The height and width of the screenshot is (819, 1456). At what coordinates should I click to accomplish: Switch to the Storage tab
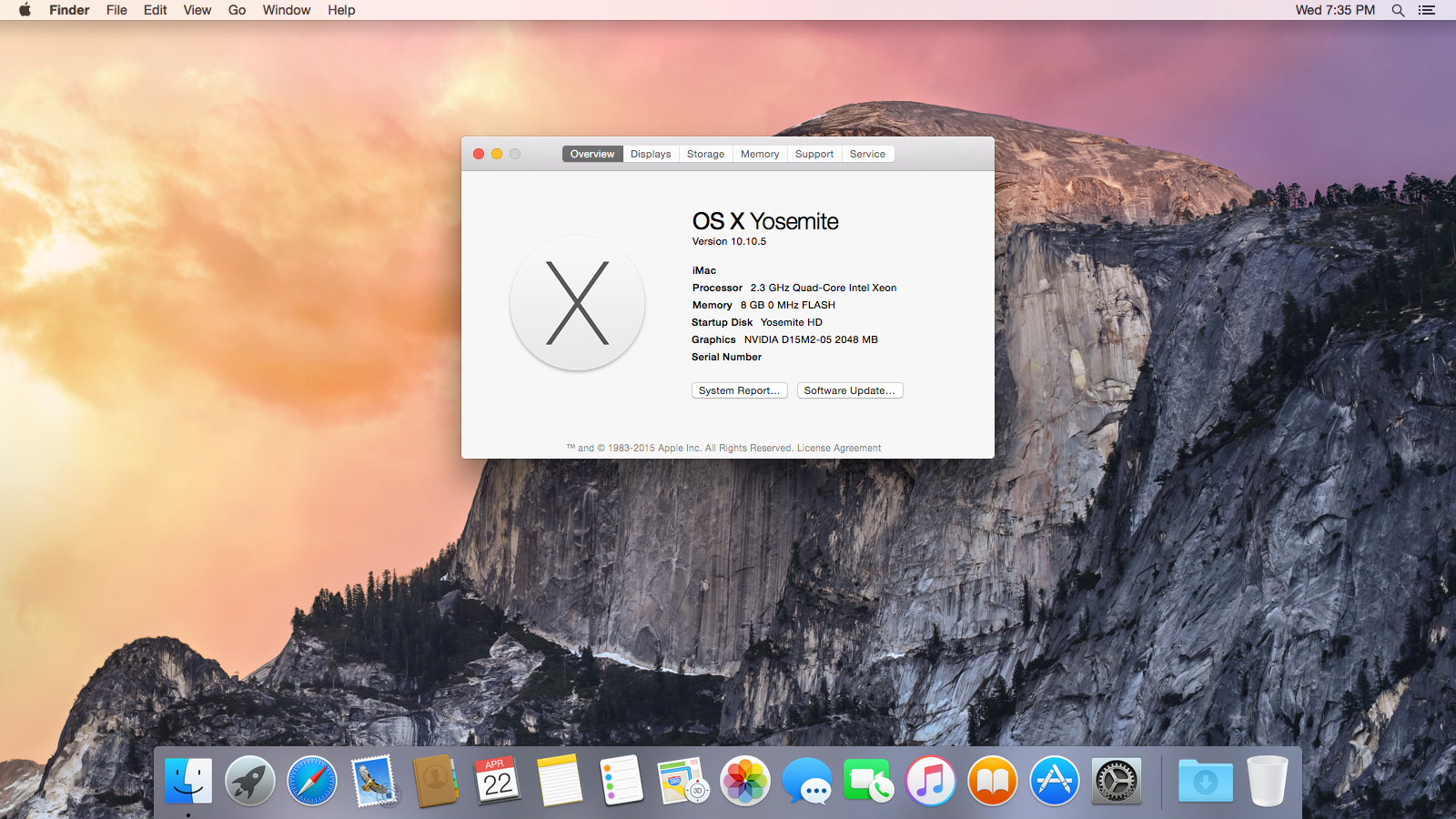coord(705,154)
